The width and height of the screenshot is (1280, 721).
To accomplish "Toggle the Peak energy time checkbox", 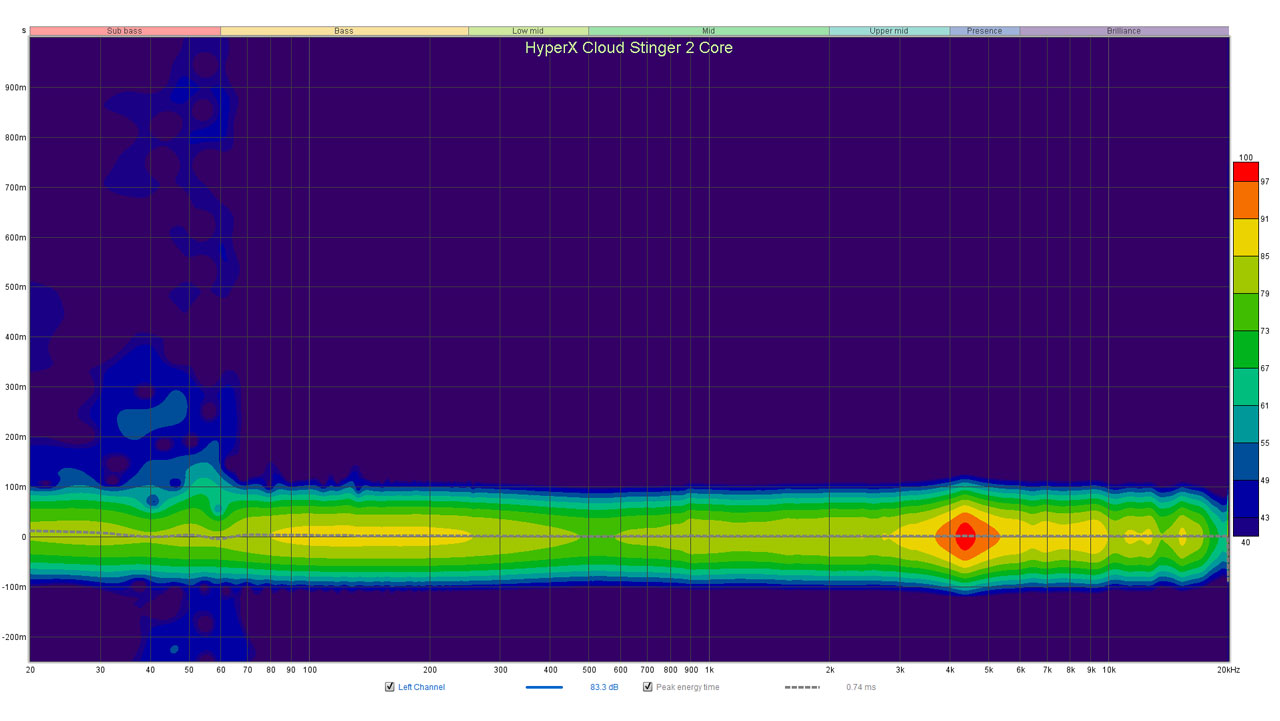I will [x=648, y=687].
